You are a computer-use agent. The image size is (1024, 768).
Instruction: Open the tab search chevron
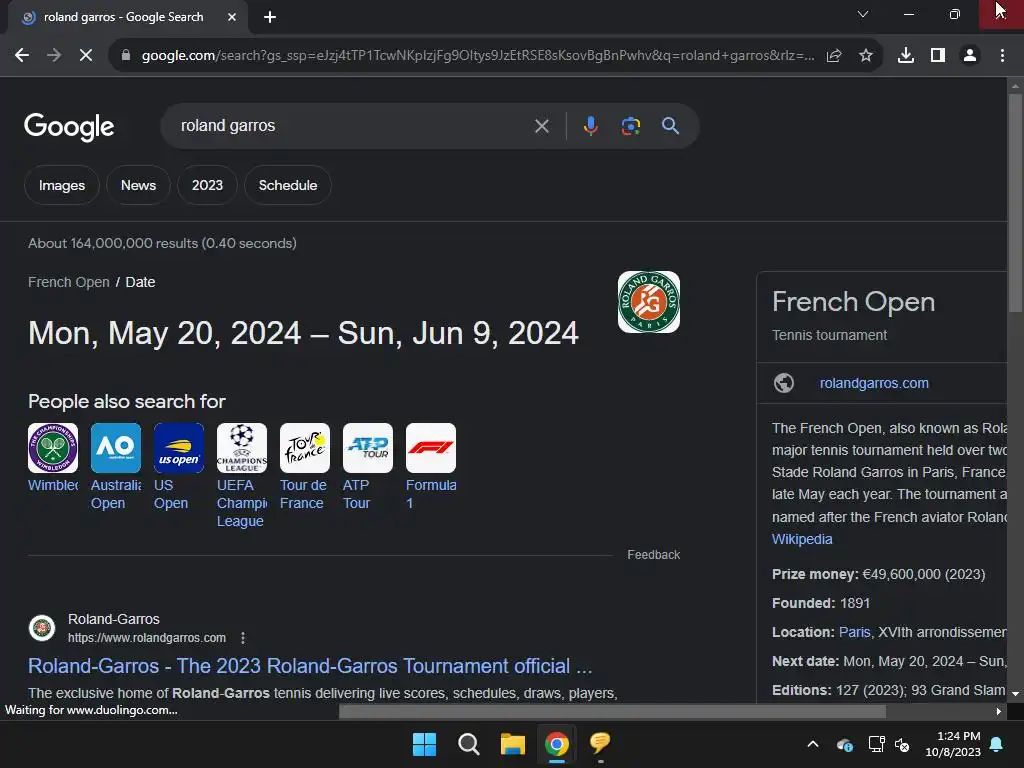click(x=863, y=14)
